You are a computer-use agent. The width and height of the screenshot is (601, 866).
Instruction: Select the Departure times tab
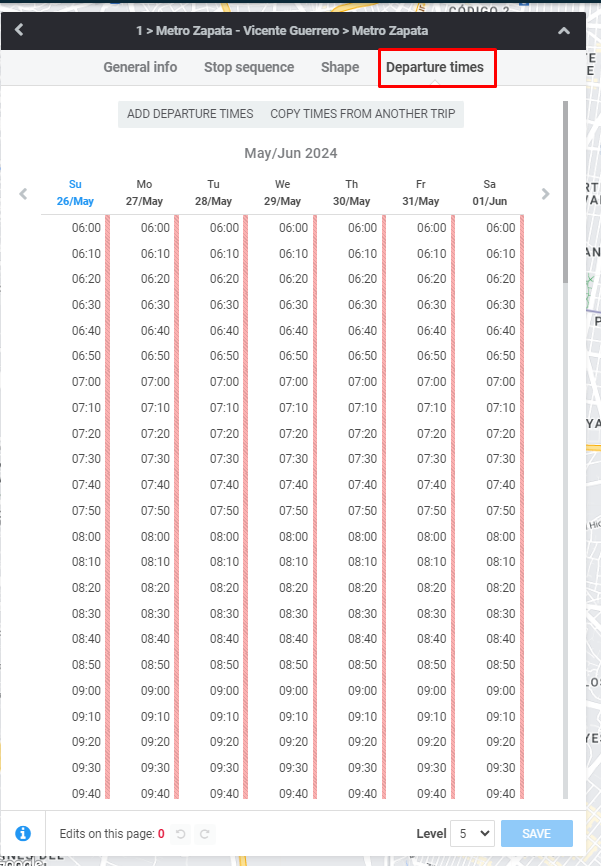click(x=435, y=67)
